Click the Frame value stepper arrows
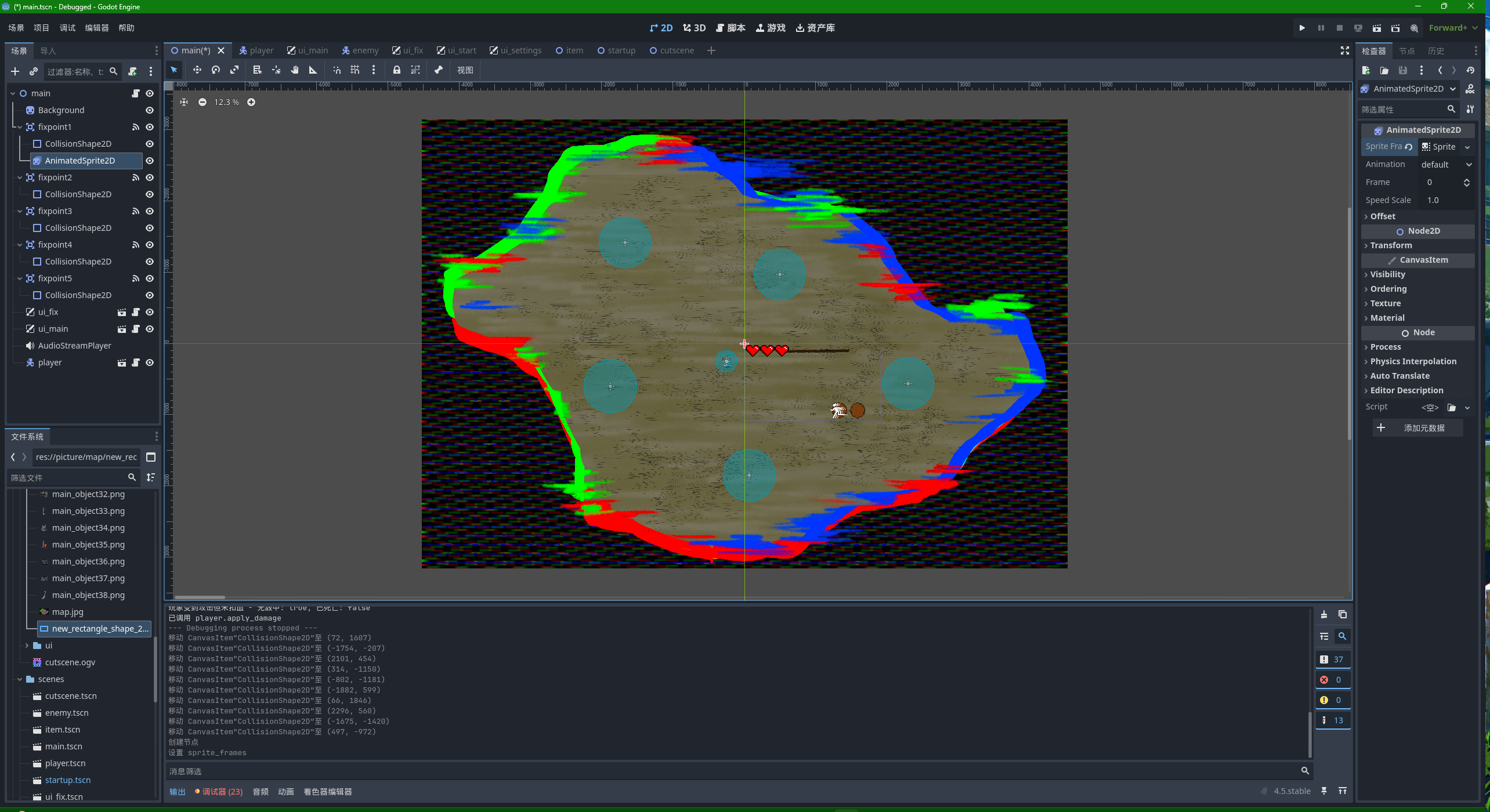The height and width of the screenshot is (812, 1490). pos(1467,182)
